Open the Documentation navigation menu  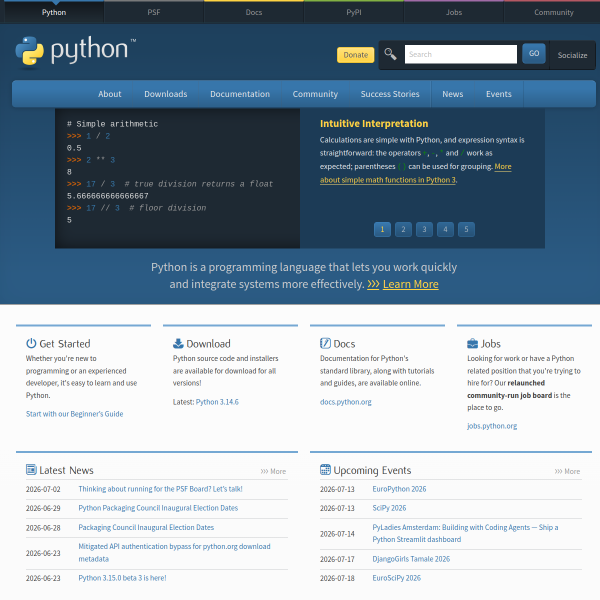tap(240, 94)
